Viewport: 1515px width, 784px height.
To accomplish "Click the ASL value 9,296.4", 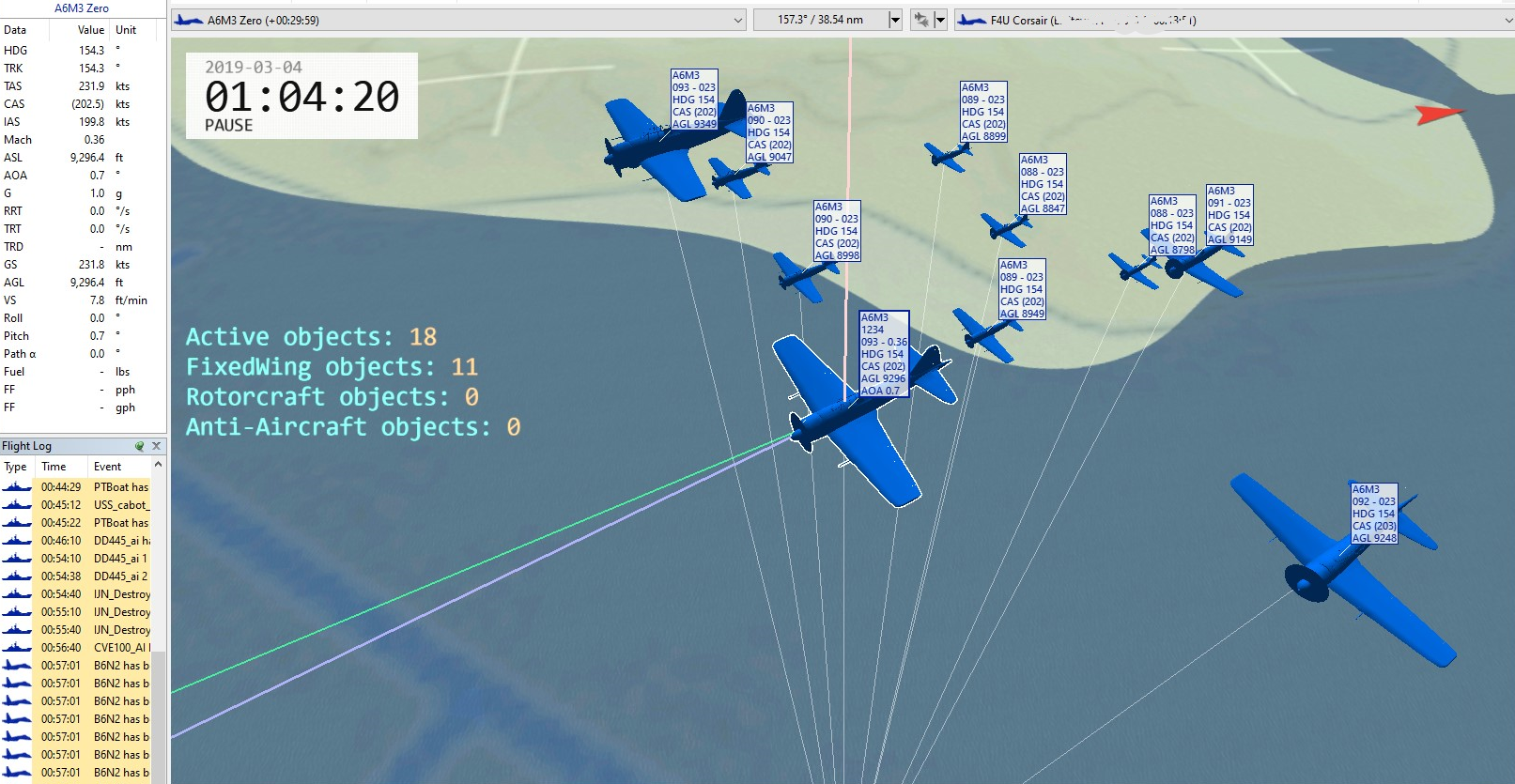I will (87, 157).
